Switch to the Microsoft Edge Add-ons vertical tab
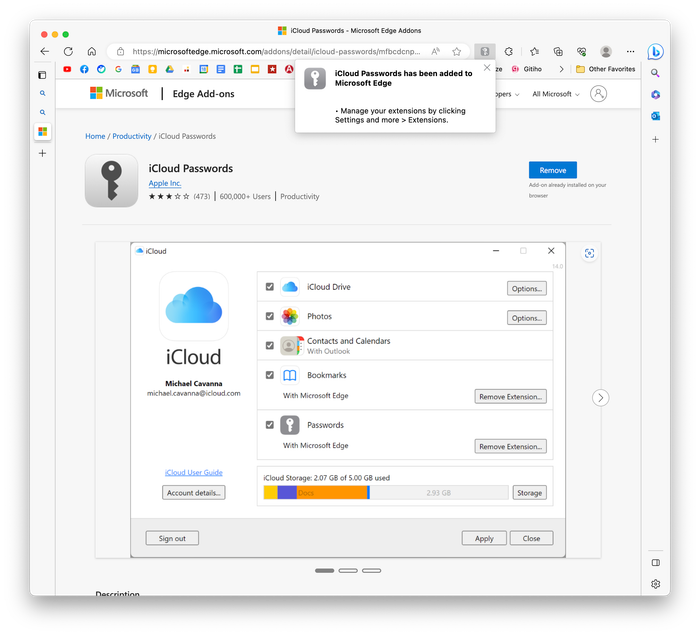Image resolution: width=700 pixels, height=635 pixels. tap(42, 132)
